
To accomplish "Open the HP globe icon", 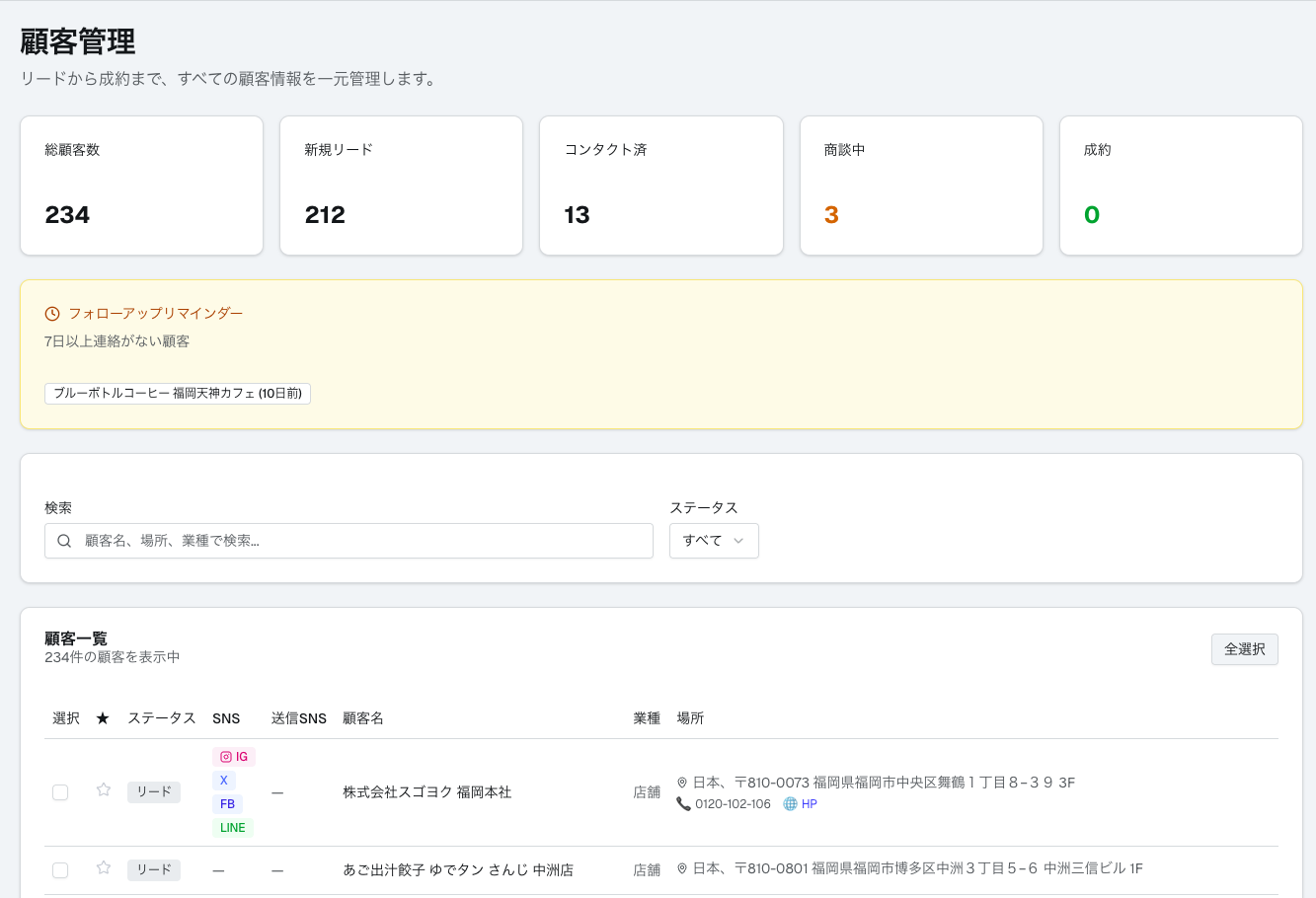I will [x=788, y=803].
